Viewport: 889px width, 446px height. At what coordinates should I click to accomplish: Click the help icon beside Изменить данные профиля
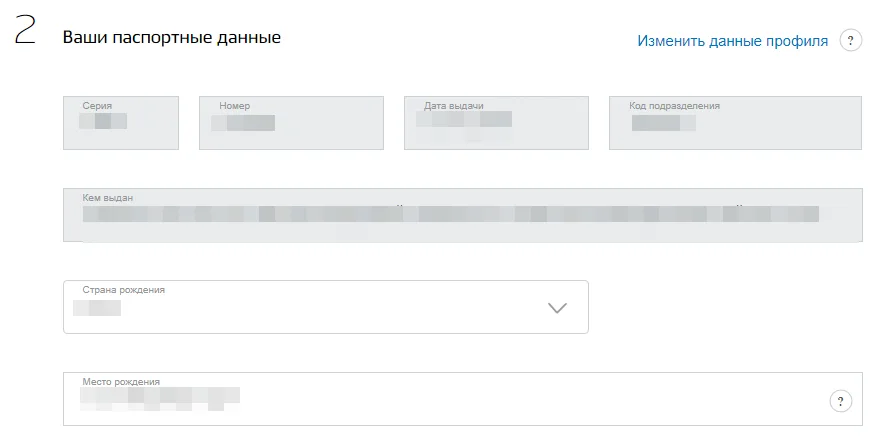click(850, 40)
